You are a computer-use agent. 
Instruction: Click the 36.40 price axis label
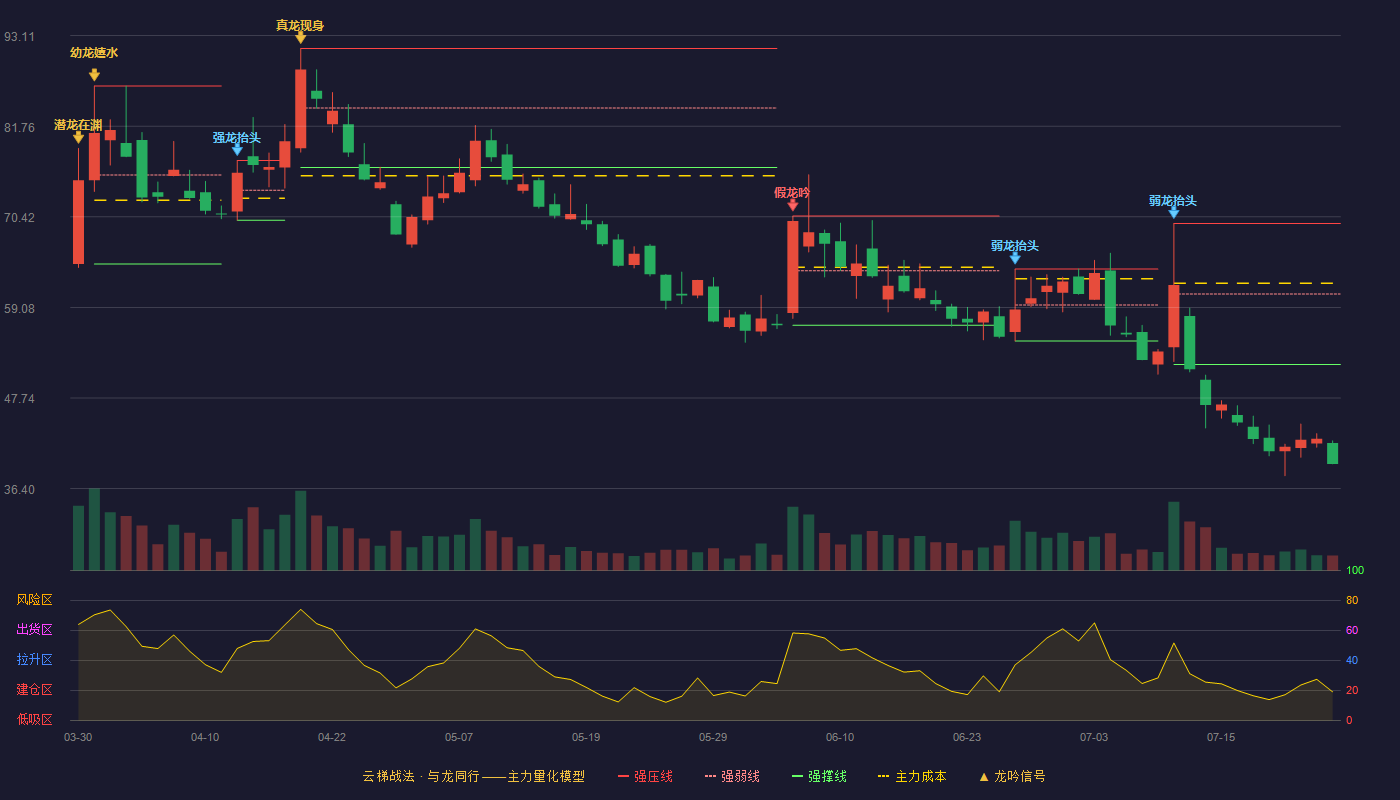click(x=19, y=489)
